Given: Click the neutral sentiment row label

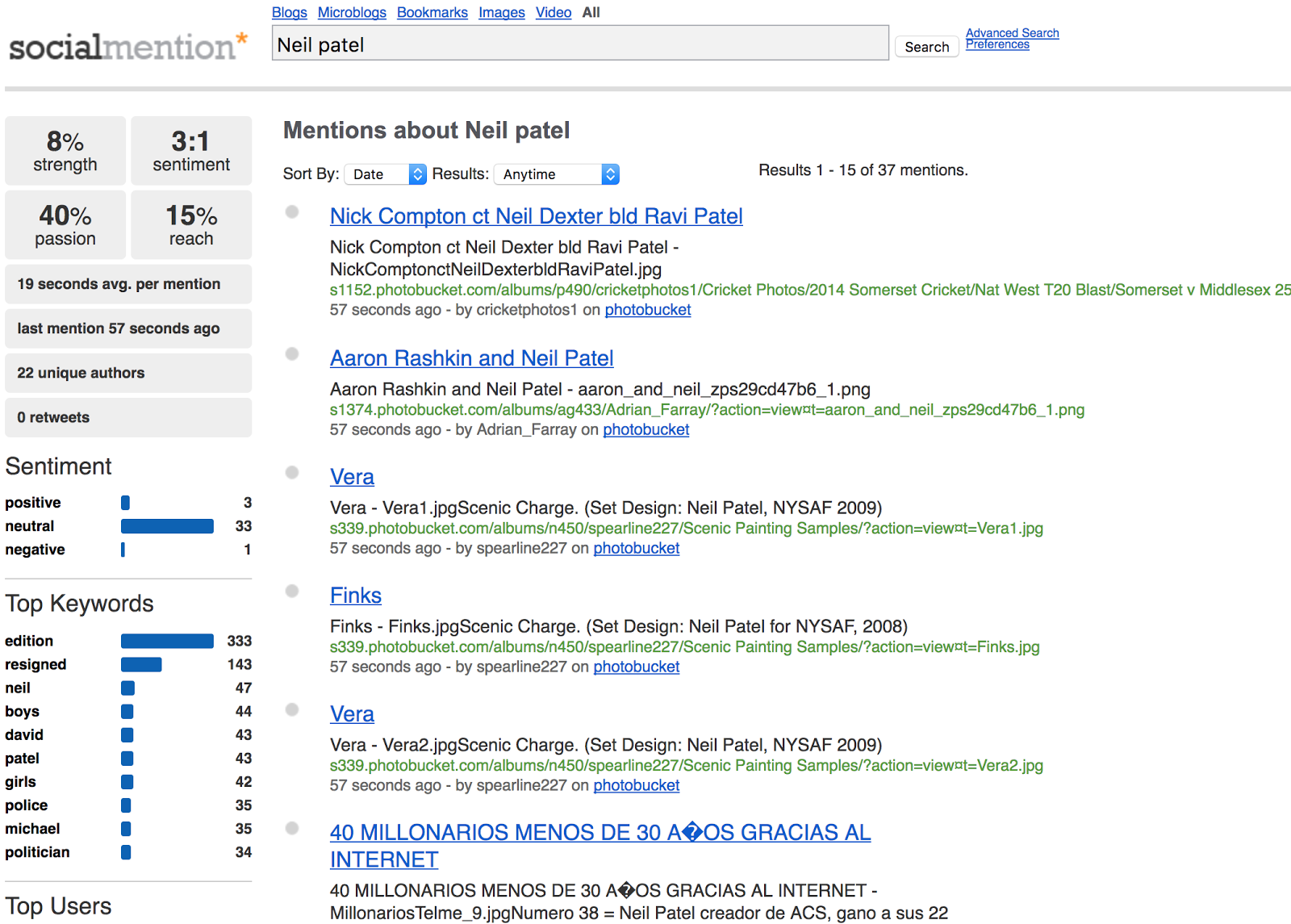Looking at the screenshot, I should (x=30, y=526).
